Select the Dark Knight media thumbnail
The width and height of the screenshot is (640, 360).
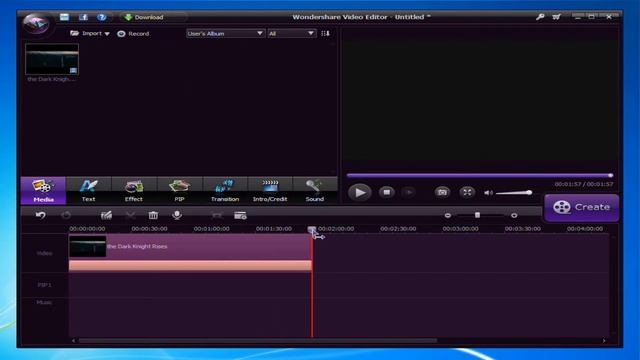point(52,60)
